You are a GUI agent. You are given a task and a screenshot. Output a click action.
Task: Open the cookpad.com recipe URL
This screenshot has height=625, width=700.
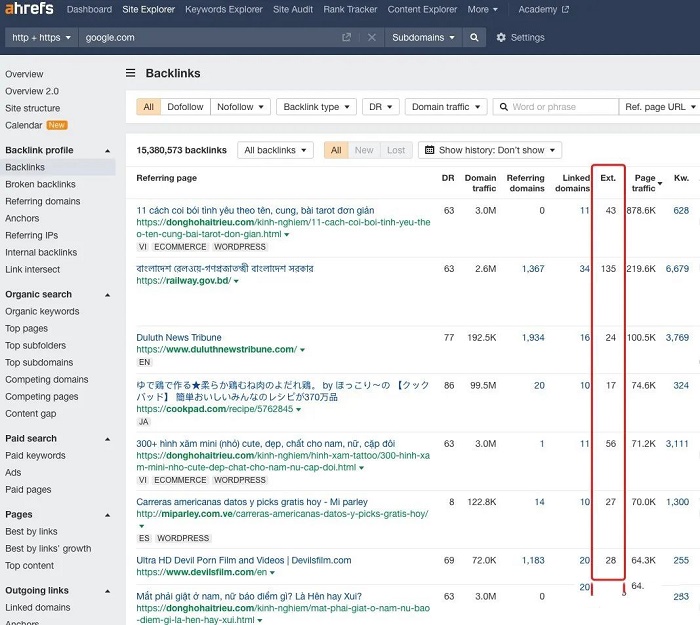coord(215,409)
